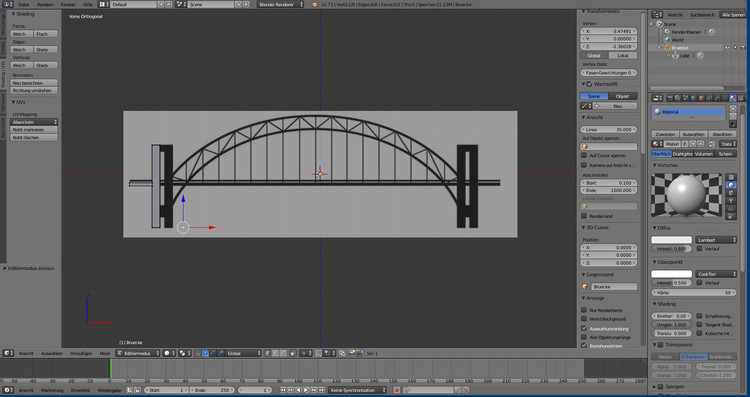
Task: Click the World globe icon in outliner
Action: pyautogui.click(x=667, y=40)
